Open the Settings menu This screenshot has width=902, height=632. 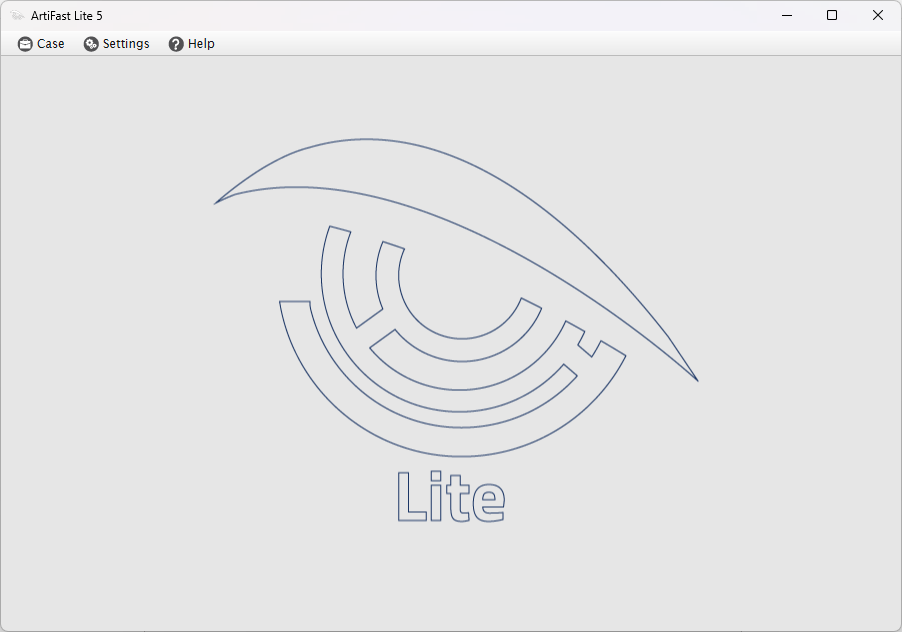pyautogui.click(x=117, y=44)
